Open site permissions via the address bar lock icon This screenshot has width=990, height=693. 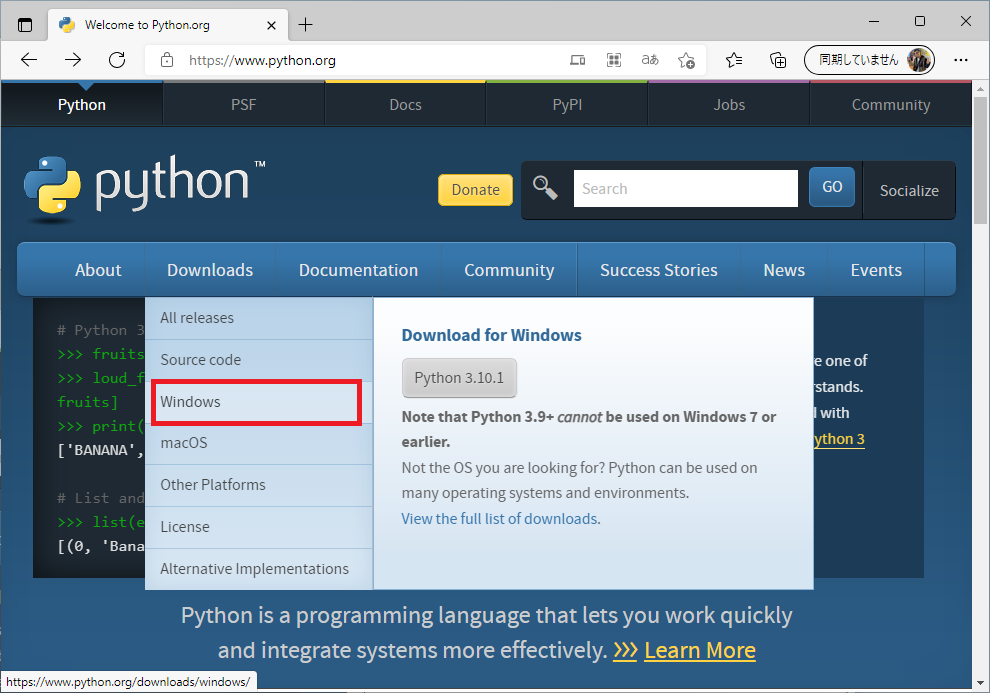pyautogui.click(x=166, y=60)
